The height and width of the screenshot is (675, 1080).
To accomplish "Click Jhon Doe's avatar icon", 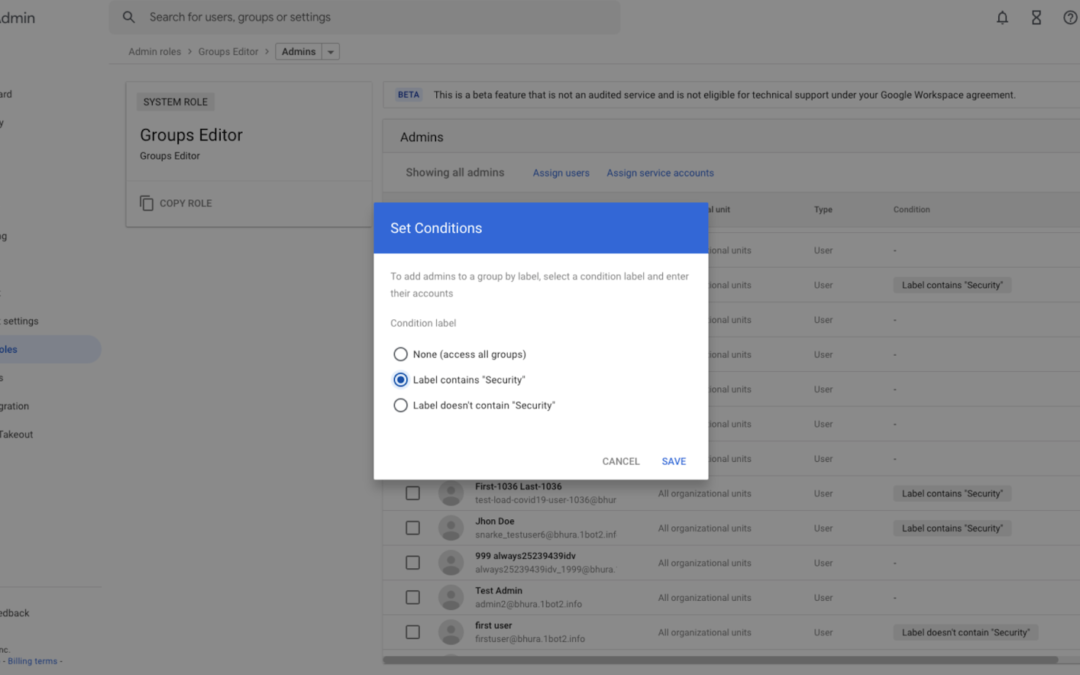I will 451,528.
